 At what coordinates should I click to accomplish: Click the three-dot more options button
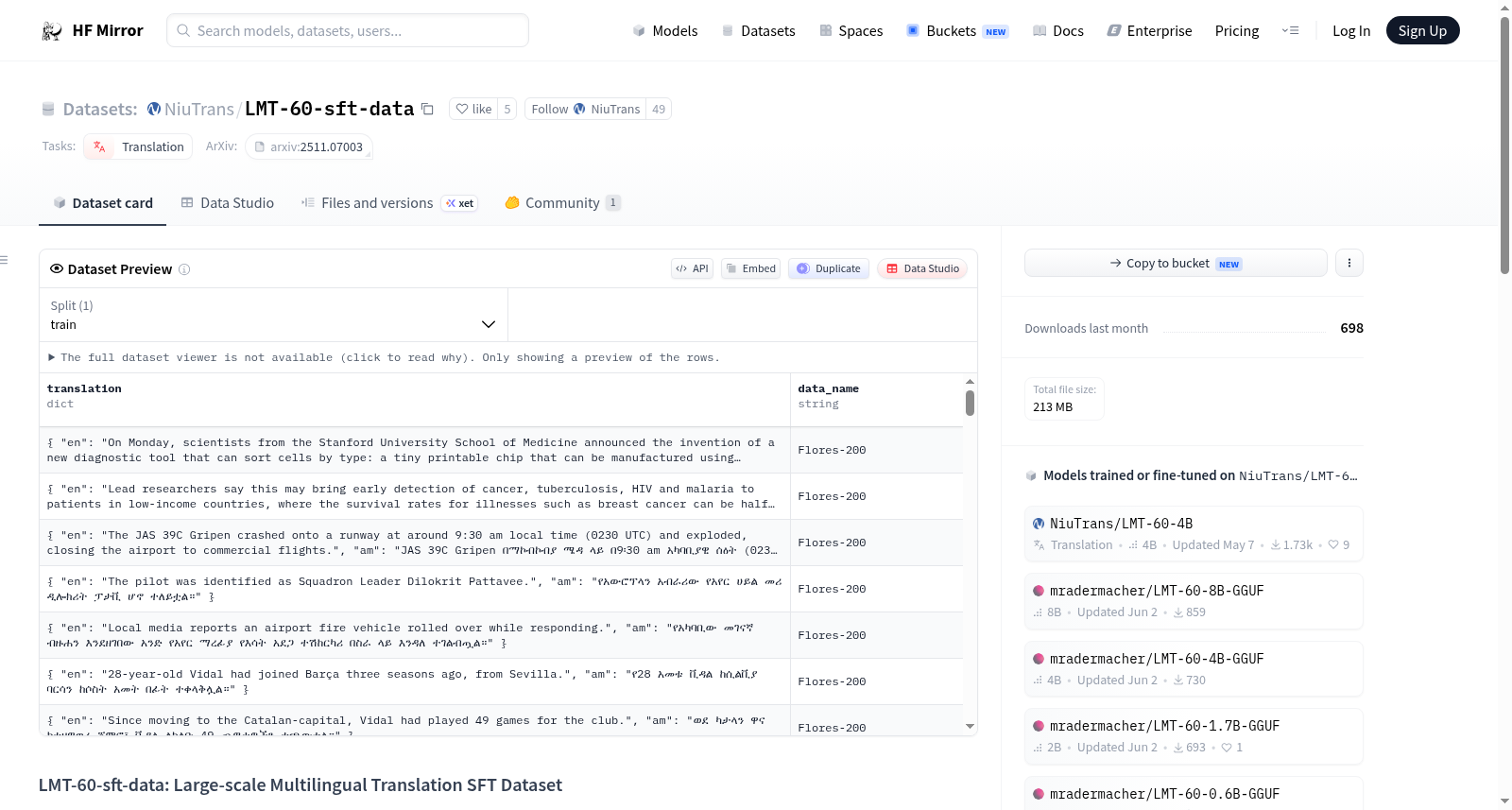click(1349, 263)
